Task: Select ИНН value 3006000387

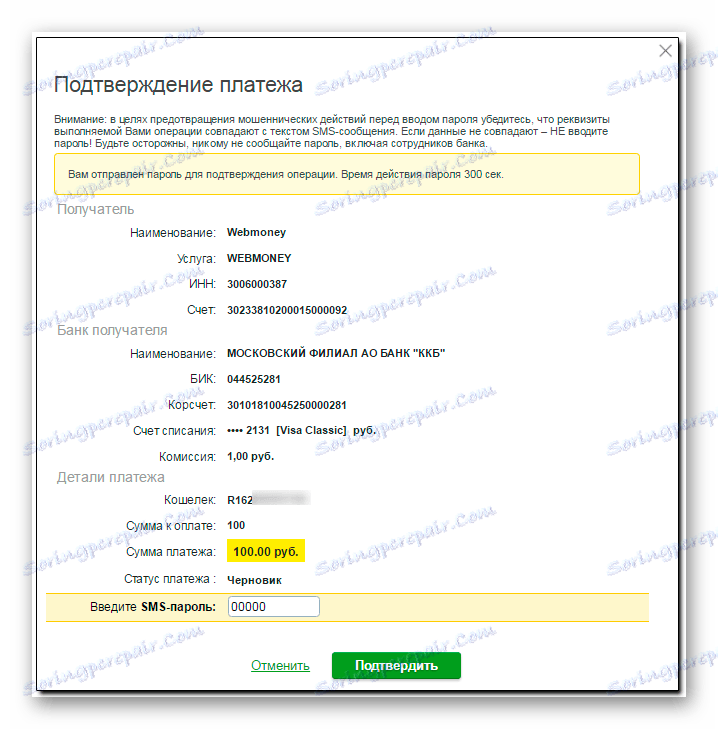Action: pyautogui.click(x=257, y=284)
